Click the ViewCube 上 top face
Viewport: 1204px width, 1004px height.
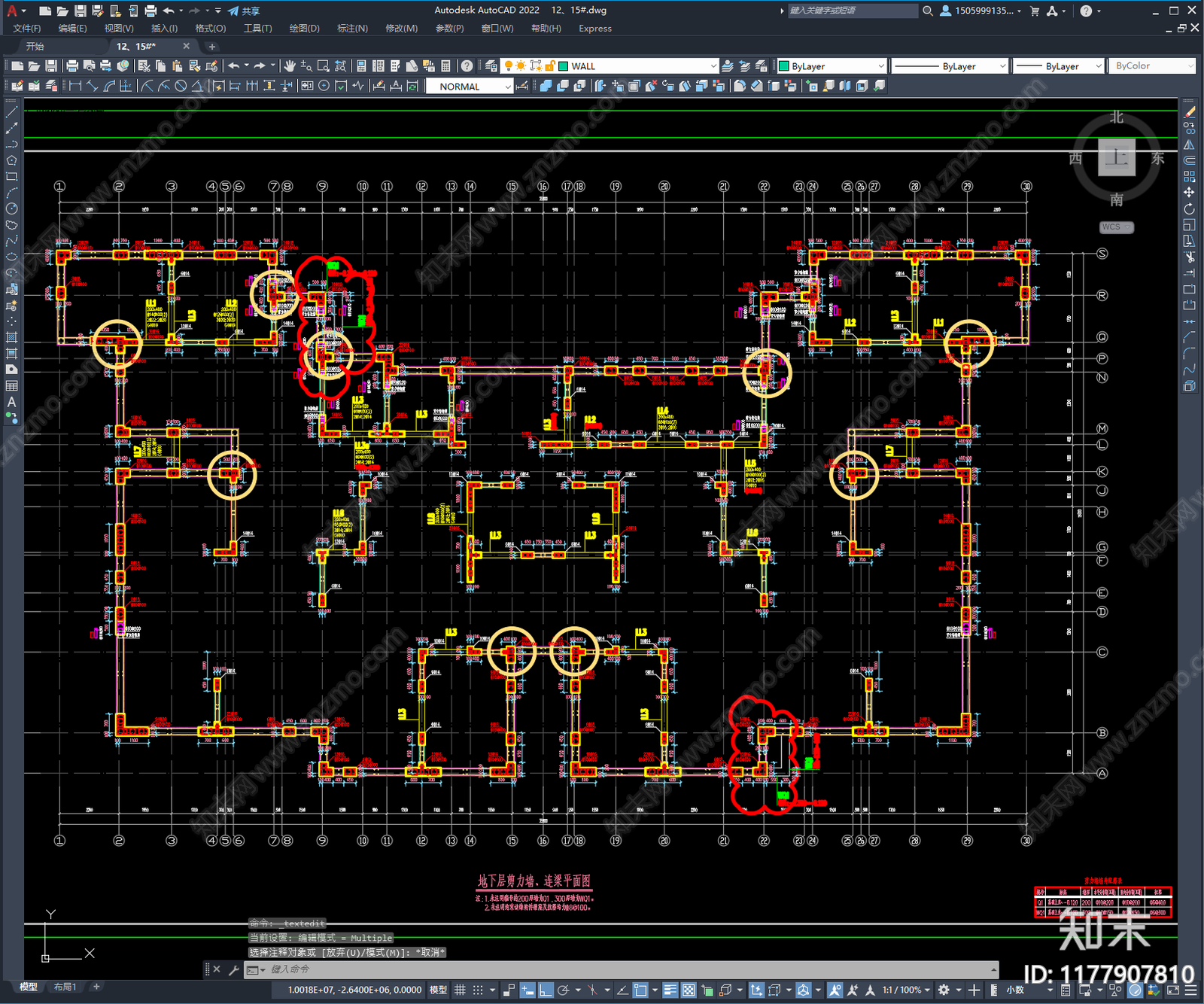tap(1117, 157)
